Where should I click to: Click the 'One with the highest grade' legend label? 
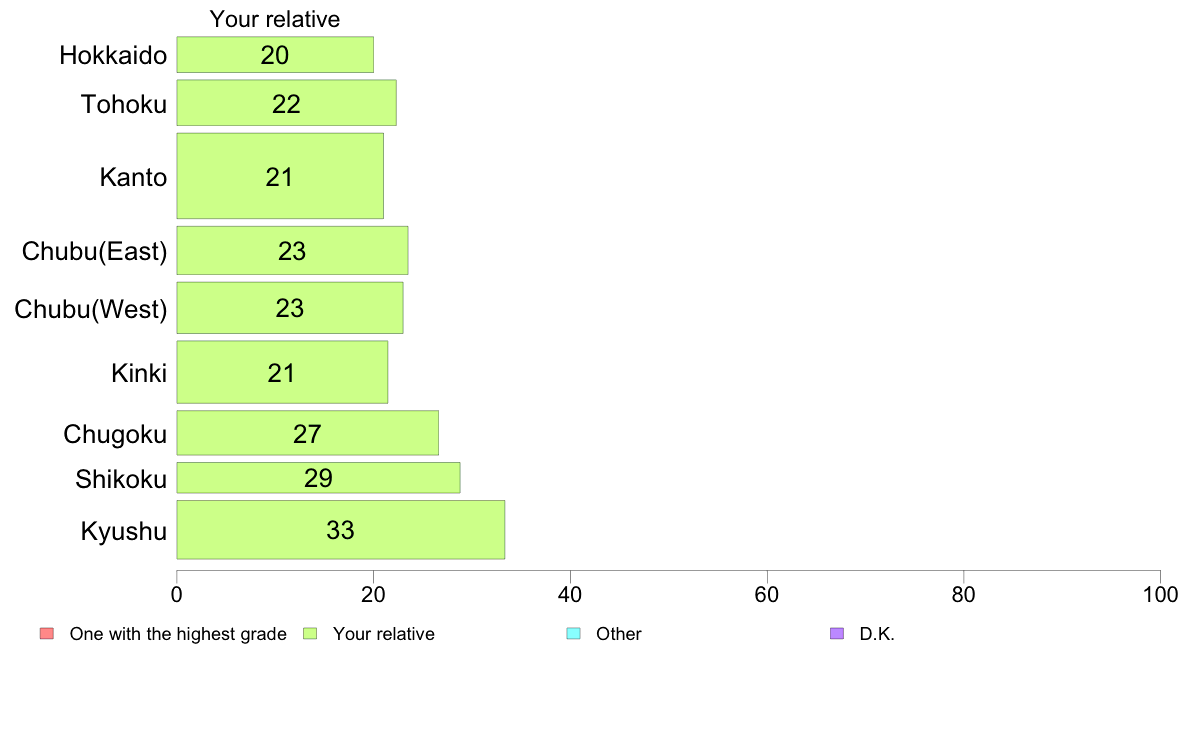pos(178,634)
